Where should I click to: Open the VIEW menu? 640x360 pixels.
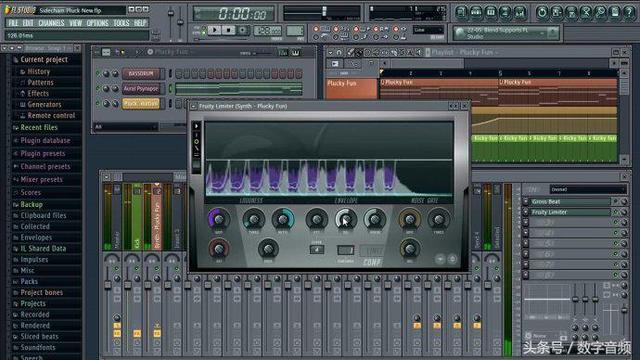tap(76, 23)
